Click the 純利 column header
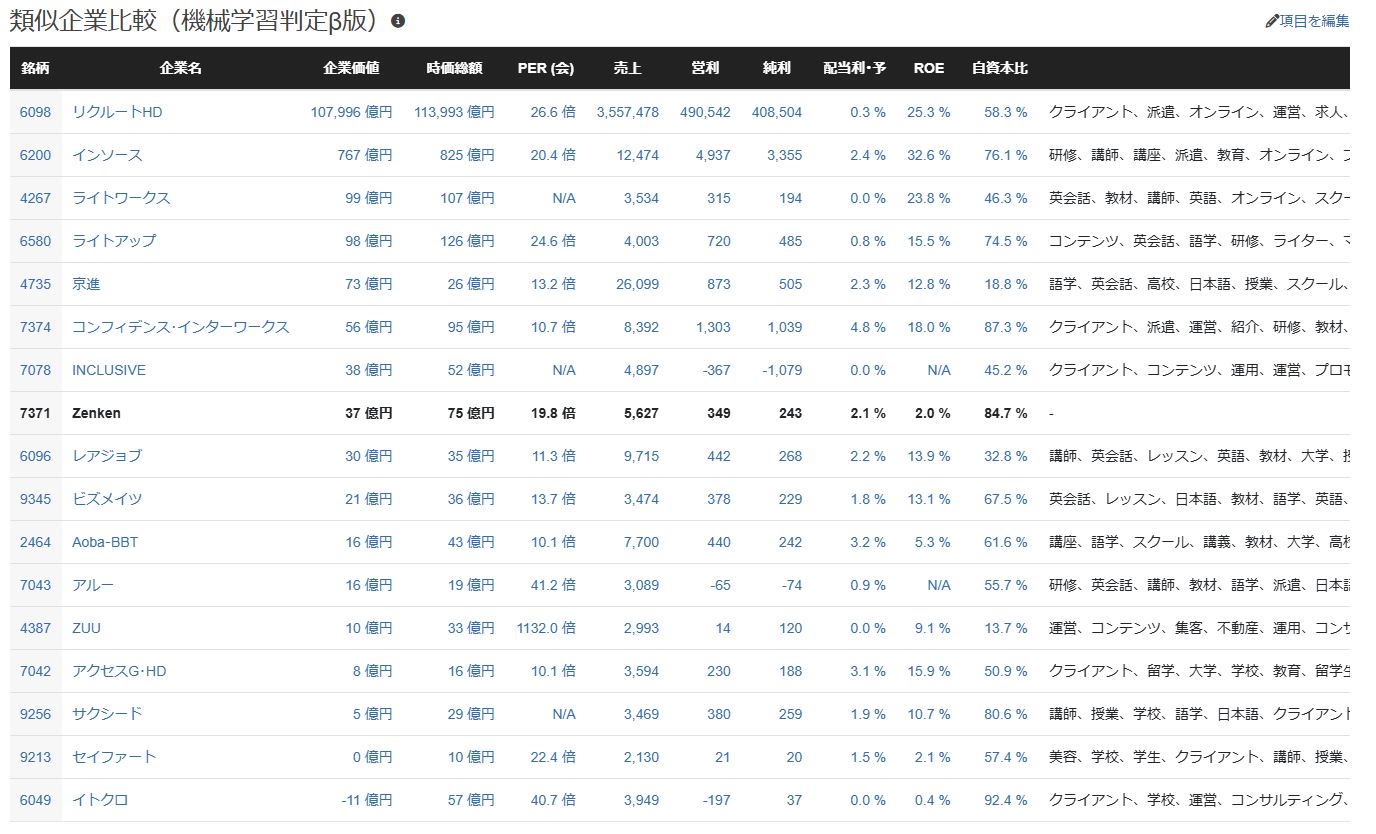1376x834 pixels. [x=776, y=68]
